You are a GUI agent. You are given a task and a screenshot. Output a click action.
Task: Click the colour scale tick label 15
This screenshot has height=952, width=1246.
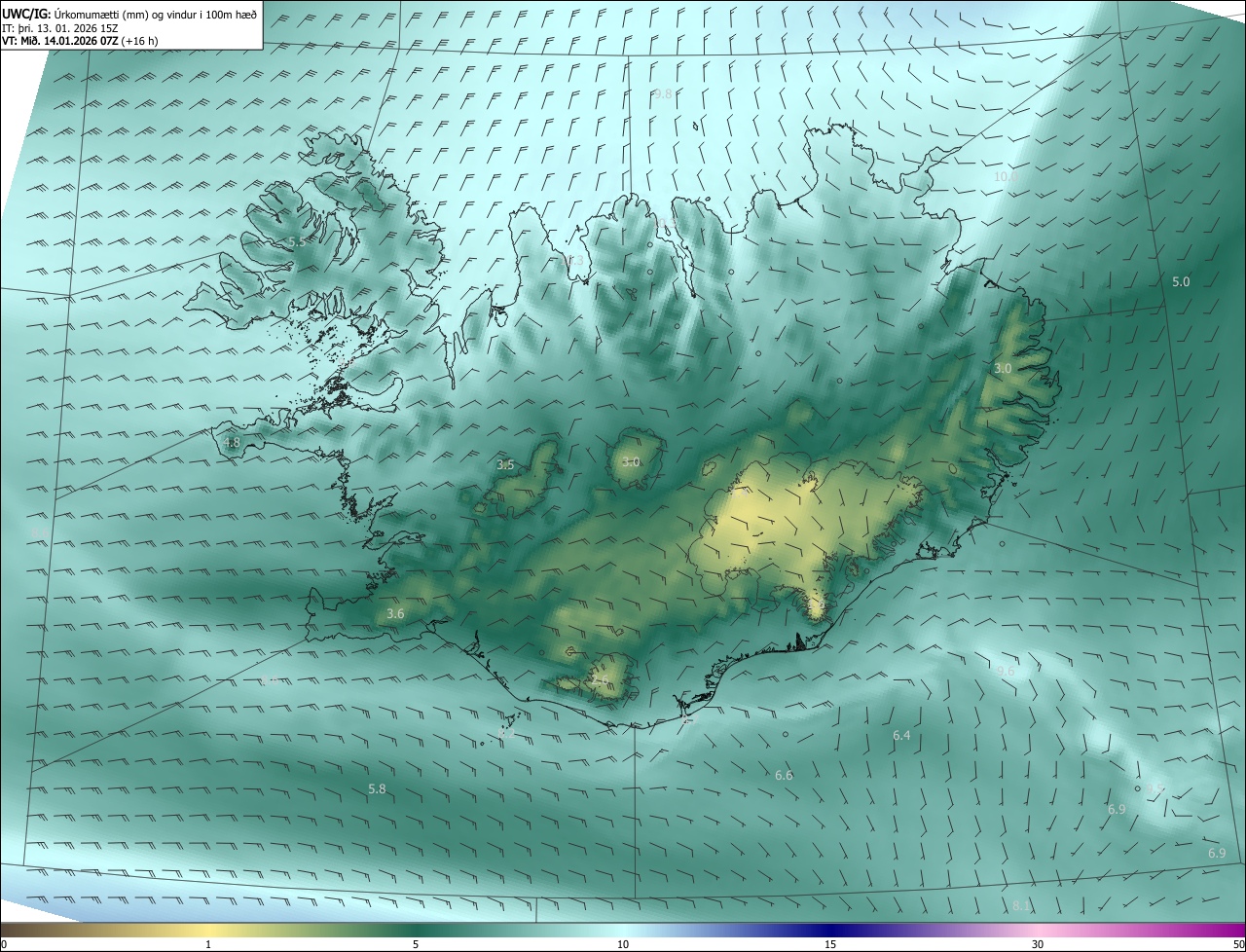(830, 944)
